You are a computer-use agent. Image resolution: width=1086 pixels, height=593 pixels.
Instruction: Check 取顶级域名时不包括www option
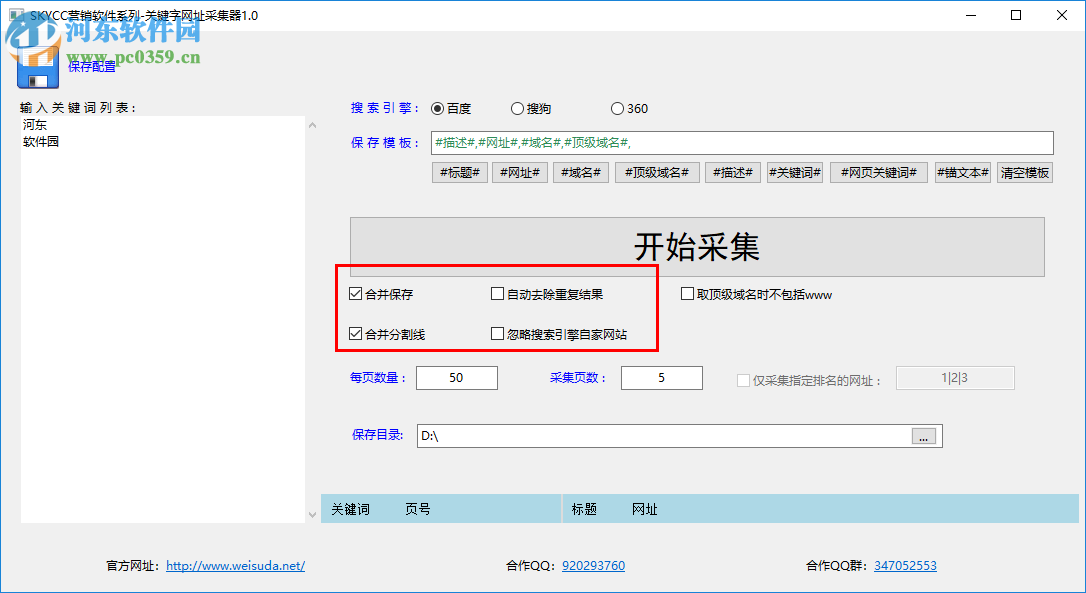click(687, 293)
